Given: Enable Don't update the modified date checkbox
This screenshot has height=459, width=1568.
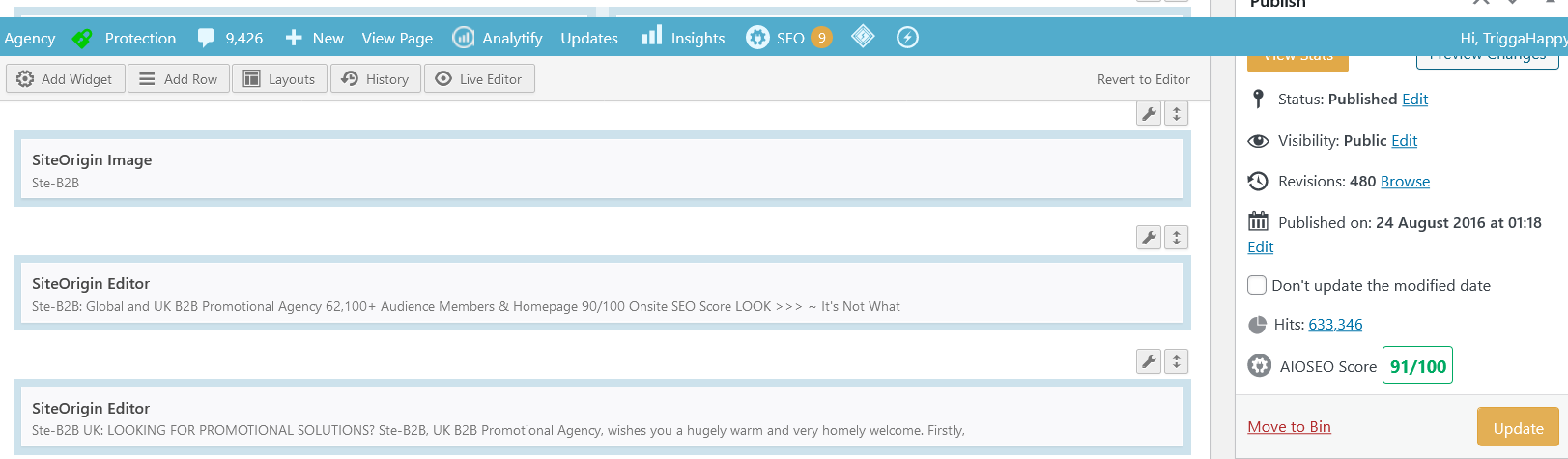Looking at the screenshot, I should click(x=1257, y=285).
